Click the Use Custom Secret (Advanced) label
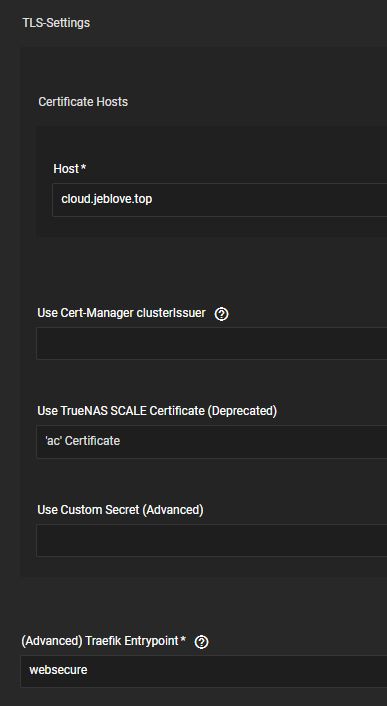387x706 pixels. pyautogui.click(x=120, y=510)
